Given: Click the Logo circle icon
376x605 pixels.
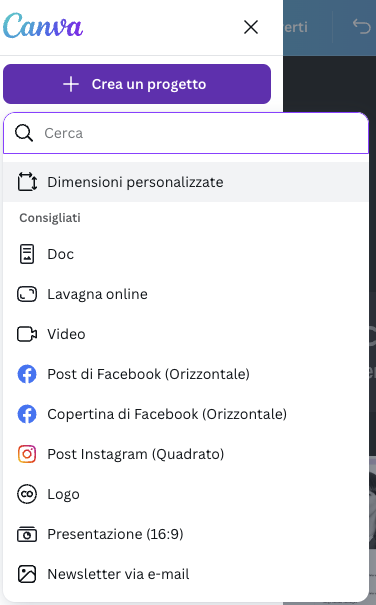Looking at the screenshot, I should pos(27,494).
